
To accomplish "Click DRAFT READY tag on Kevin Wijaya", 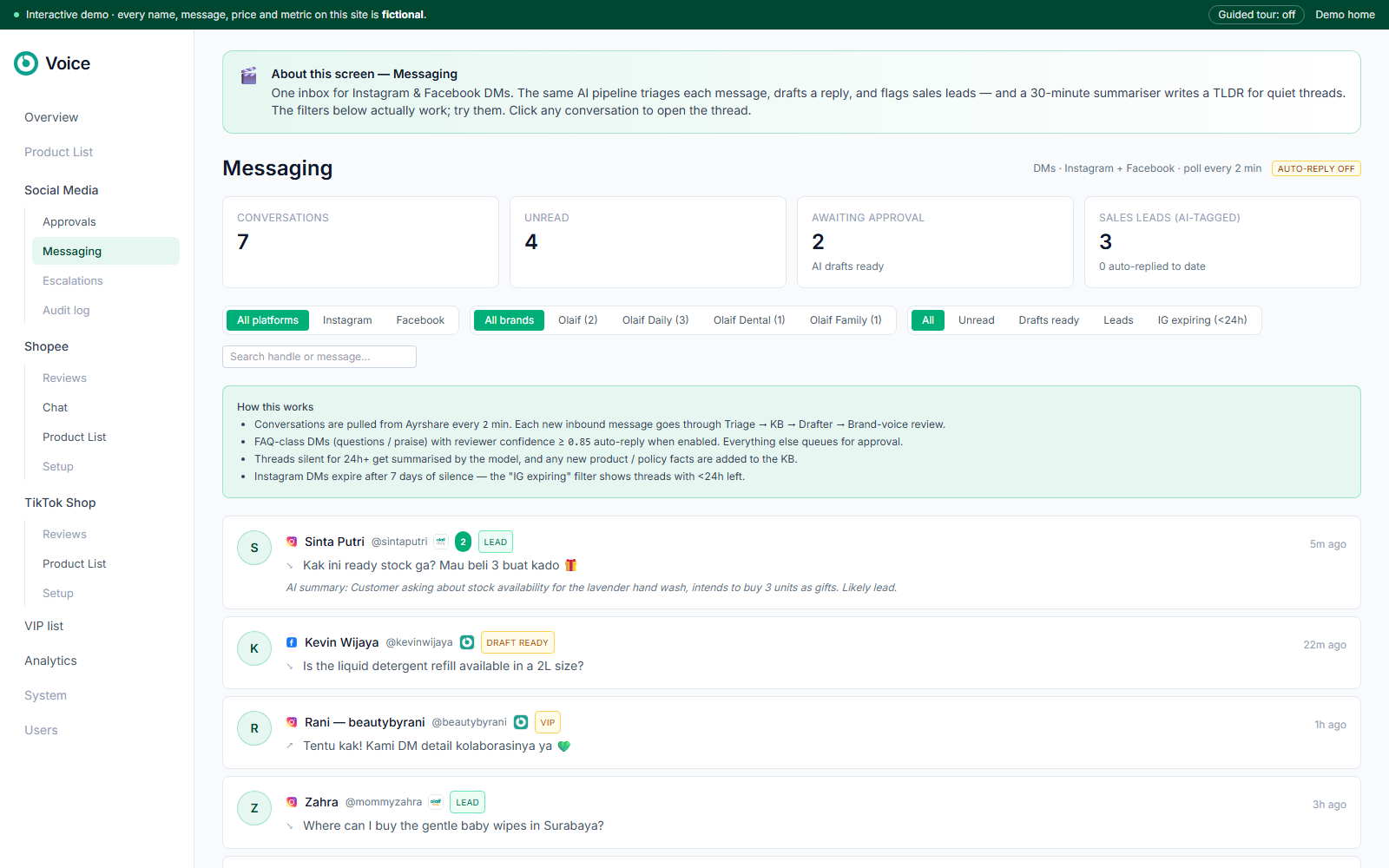I will (x=517, y=642).
